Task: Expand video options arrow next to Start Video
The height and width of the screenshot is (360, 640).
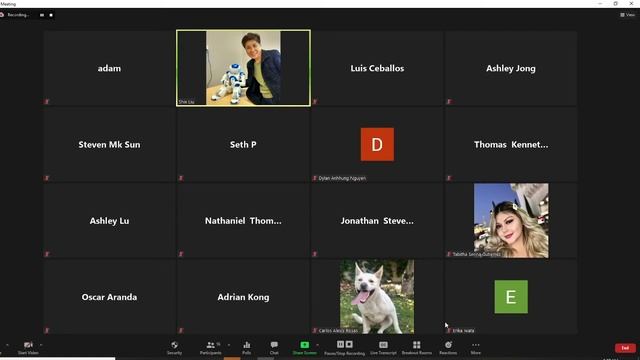Action: pyautogui.click(x=41, y=345)
